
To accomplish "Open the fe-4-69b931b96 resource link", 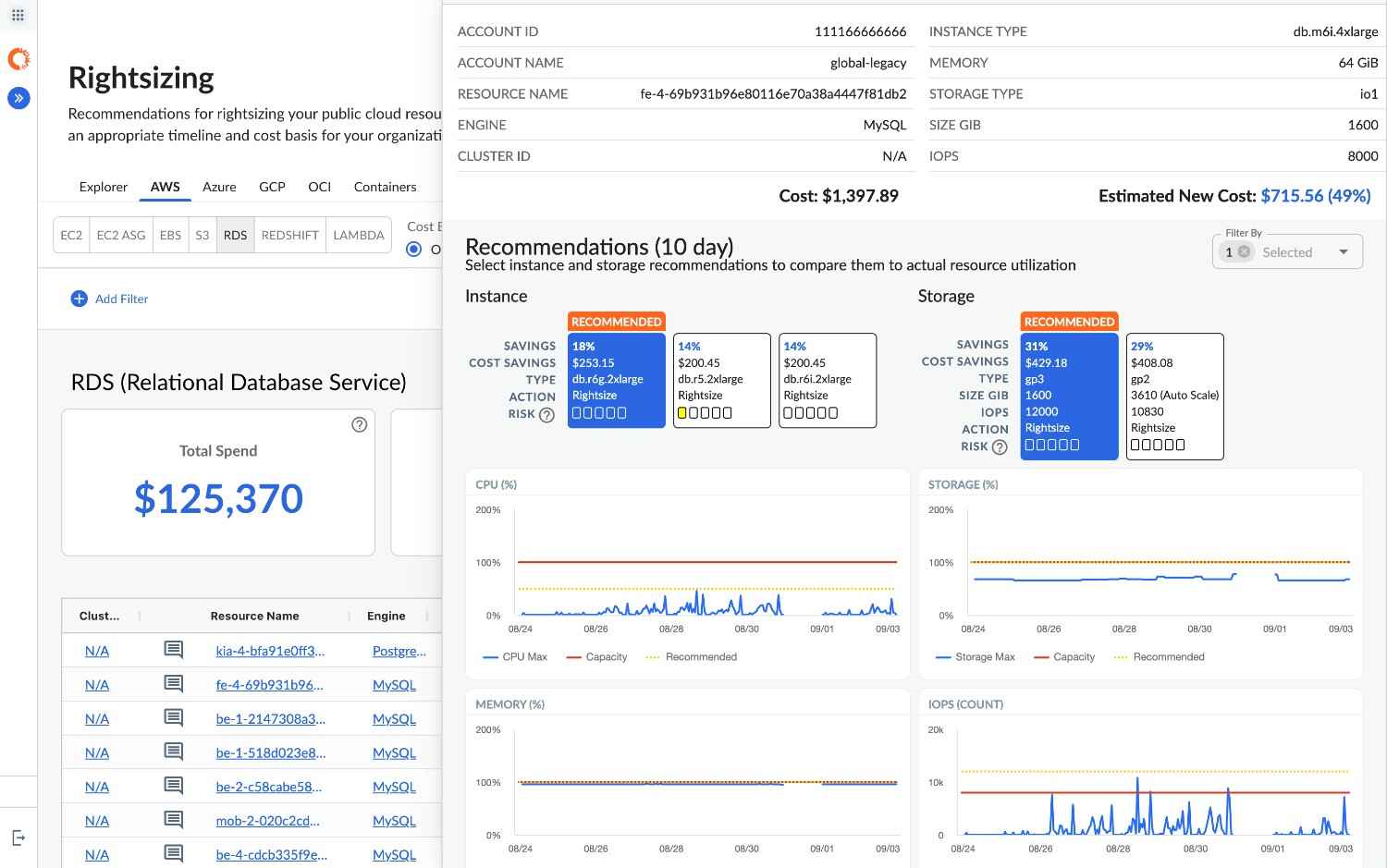I will coord(270,684).
